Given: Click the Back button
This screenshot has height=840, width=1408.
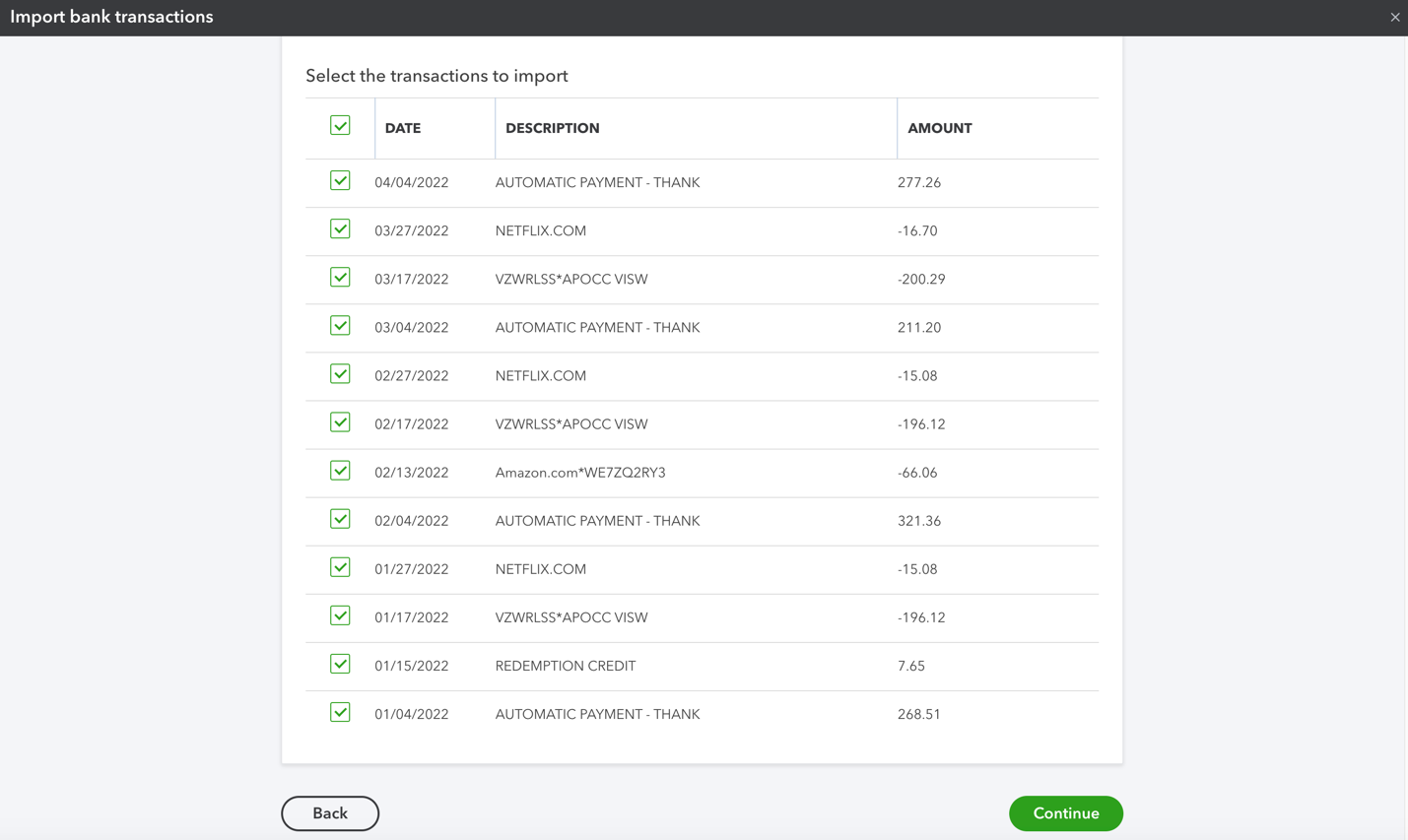Looking at the screenshot, I should (329, 813).
